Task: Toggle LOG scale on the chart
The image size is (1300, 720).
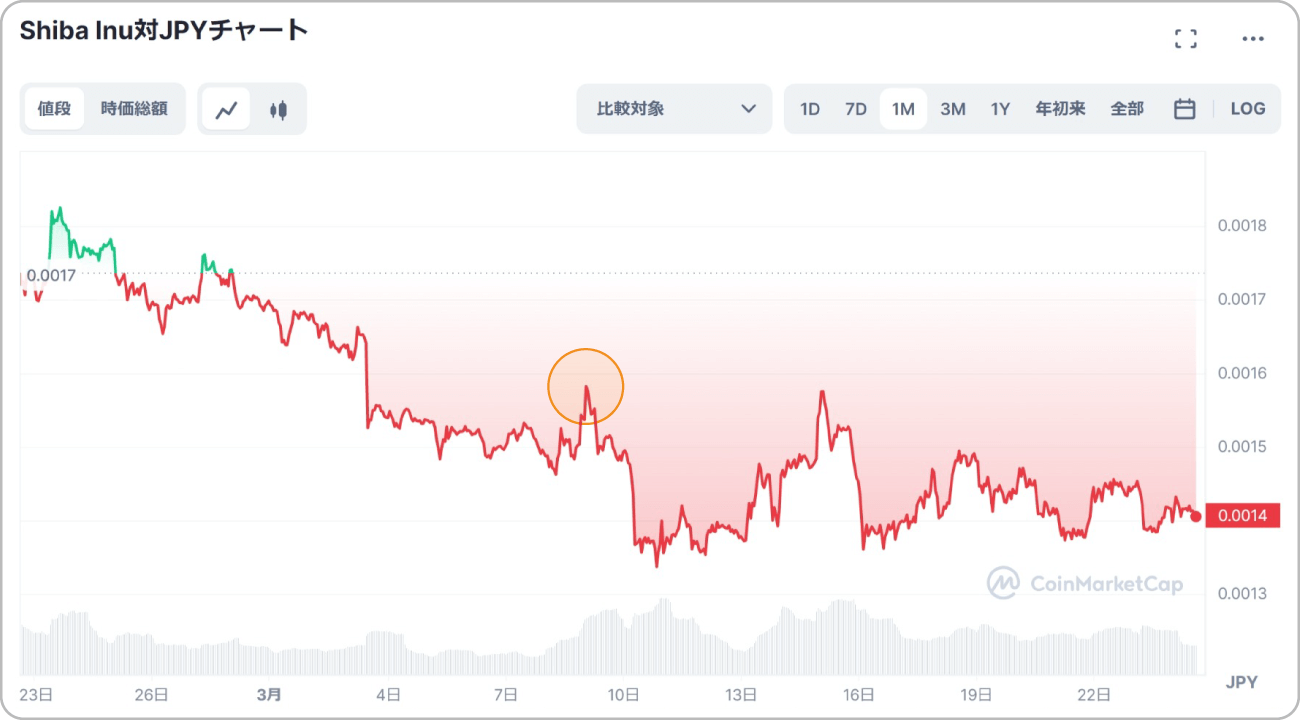Action: click(x=1247, y=109)
